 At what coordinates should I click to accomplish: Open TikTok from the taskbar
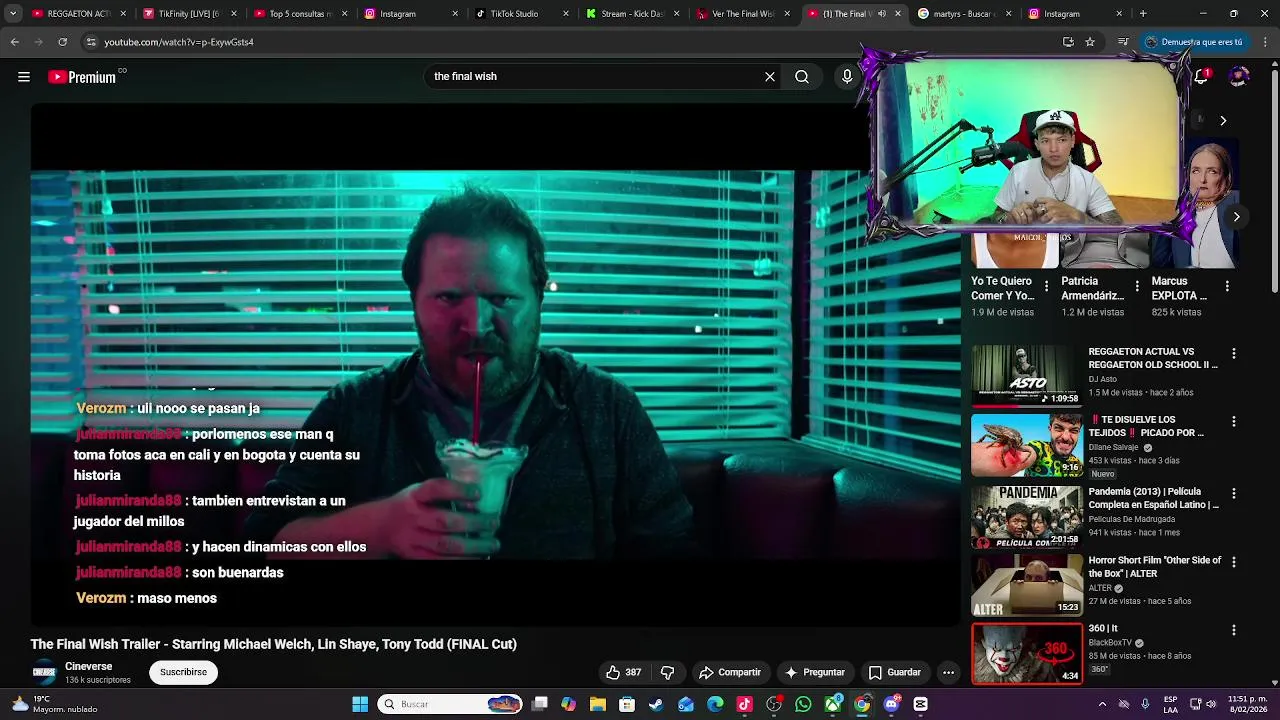pyautogui.click(x=744, y=704)
